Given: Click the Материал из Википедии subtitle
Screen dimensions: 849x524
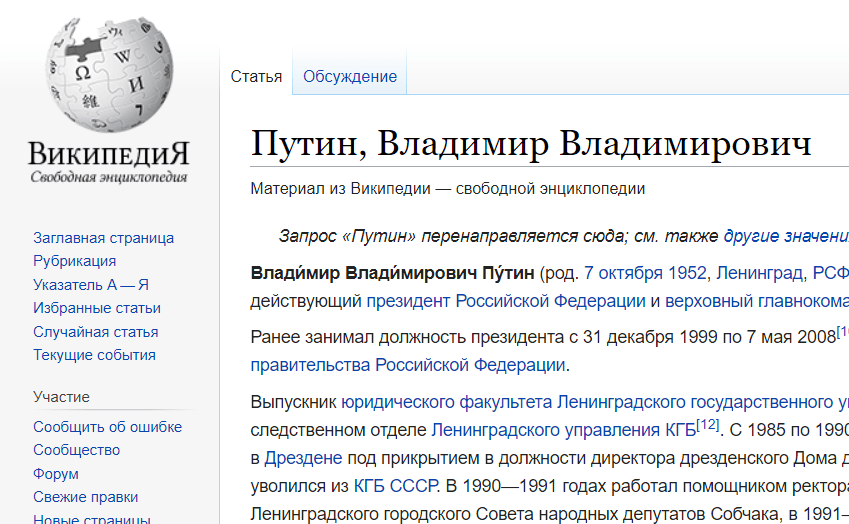Looking at the screenshot, I should click(x=448, y=188).
